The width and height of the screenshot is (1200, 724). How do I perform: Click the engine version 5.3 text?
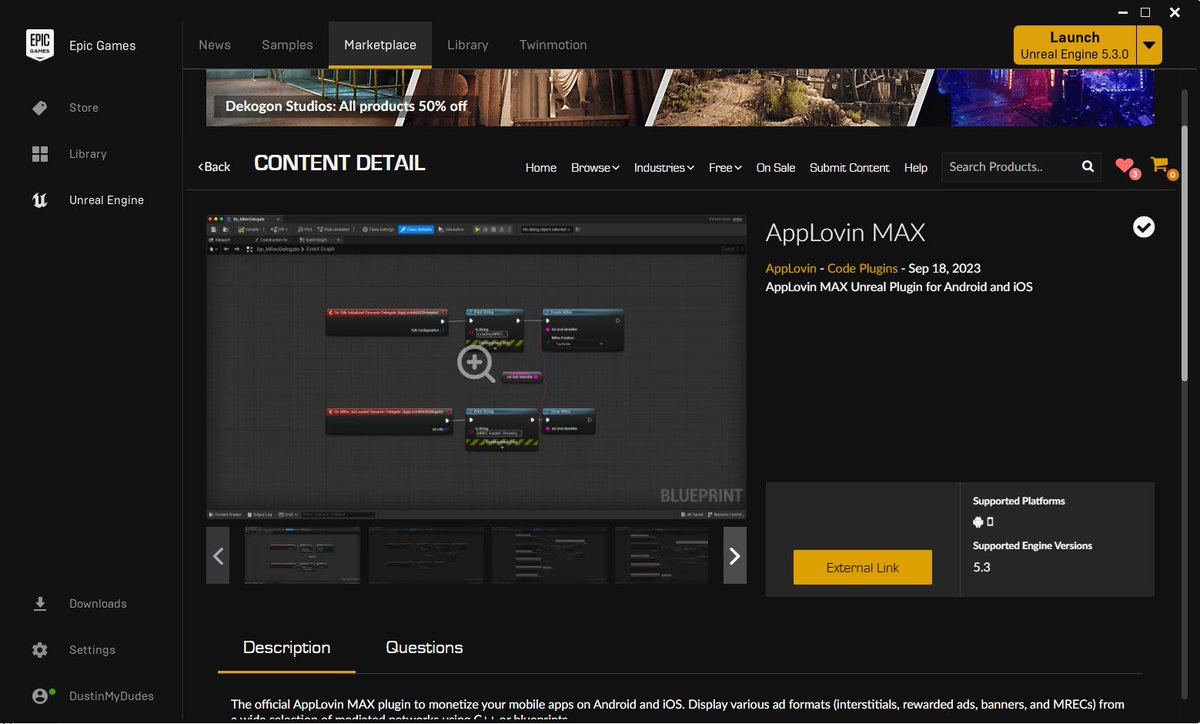pyautogui.click(x=982, y=567)
